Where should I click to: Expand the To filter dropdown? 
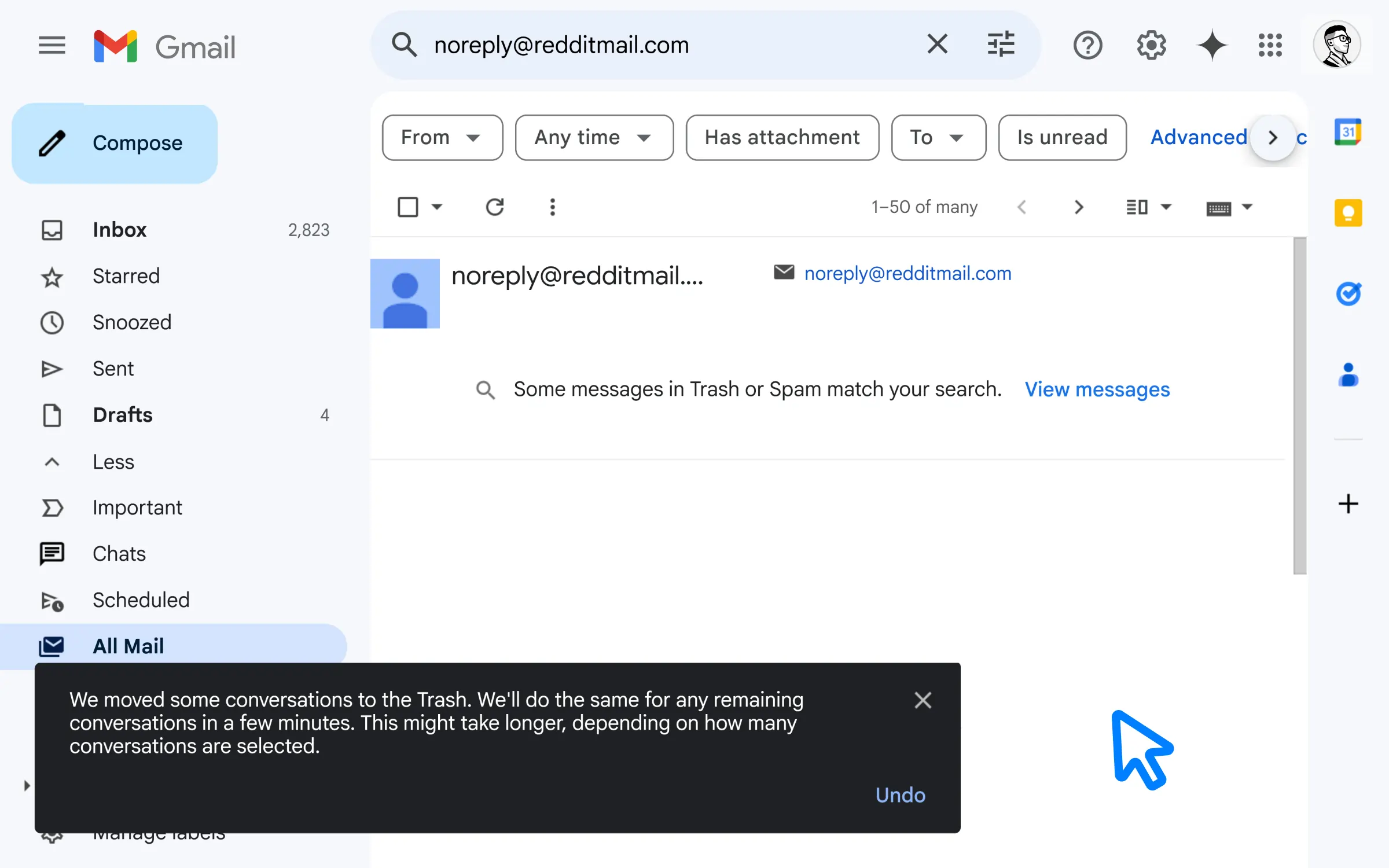(956, 137)
